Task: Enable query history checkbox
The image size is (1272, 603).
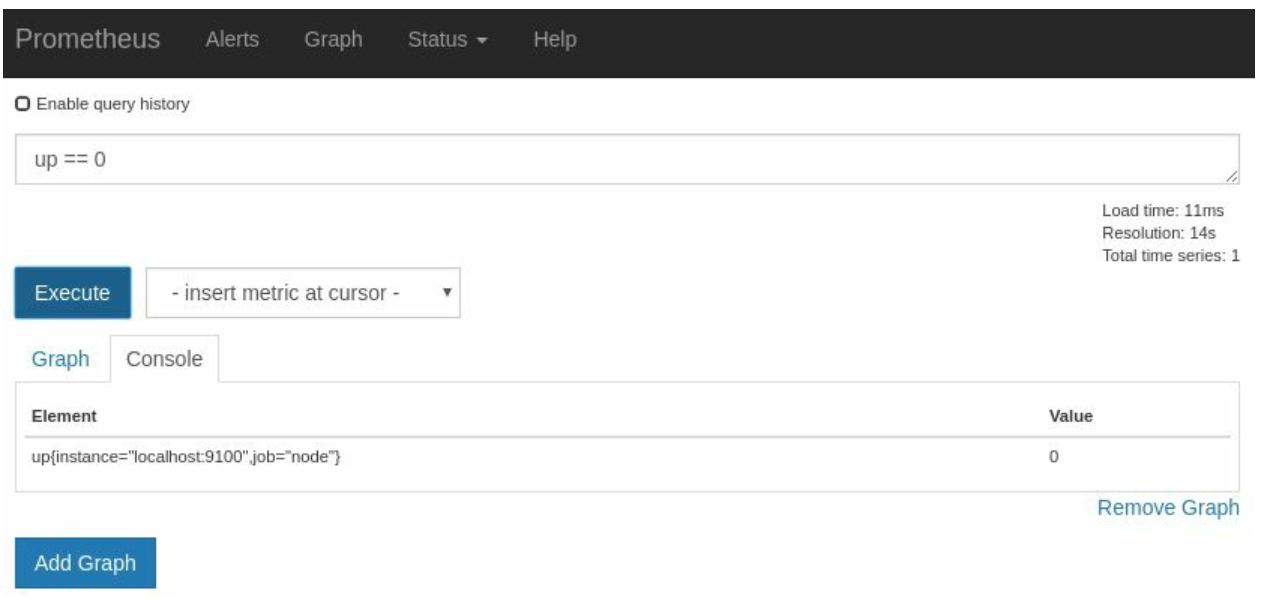Action: click(x=23, y=104)
